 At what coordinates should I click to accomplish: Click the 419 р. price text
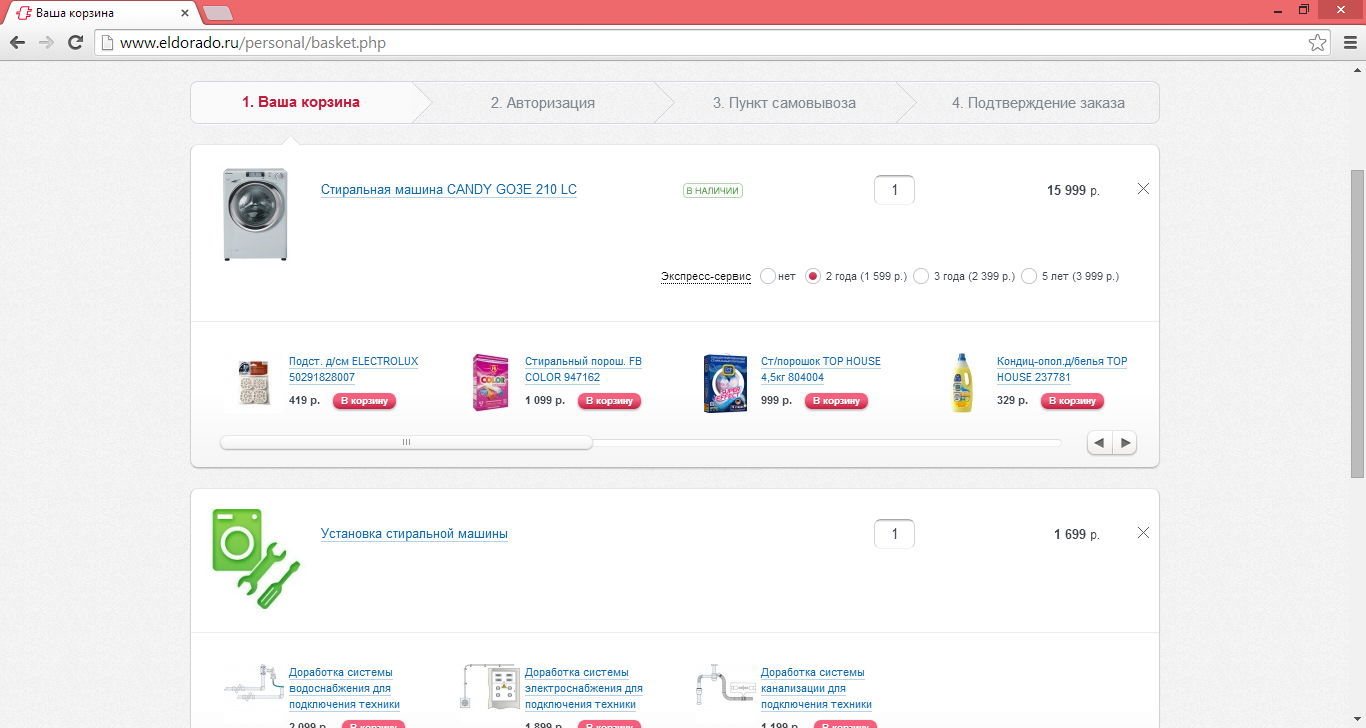tap(305, 401)
